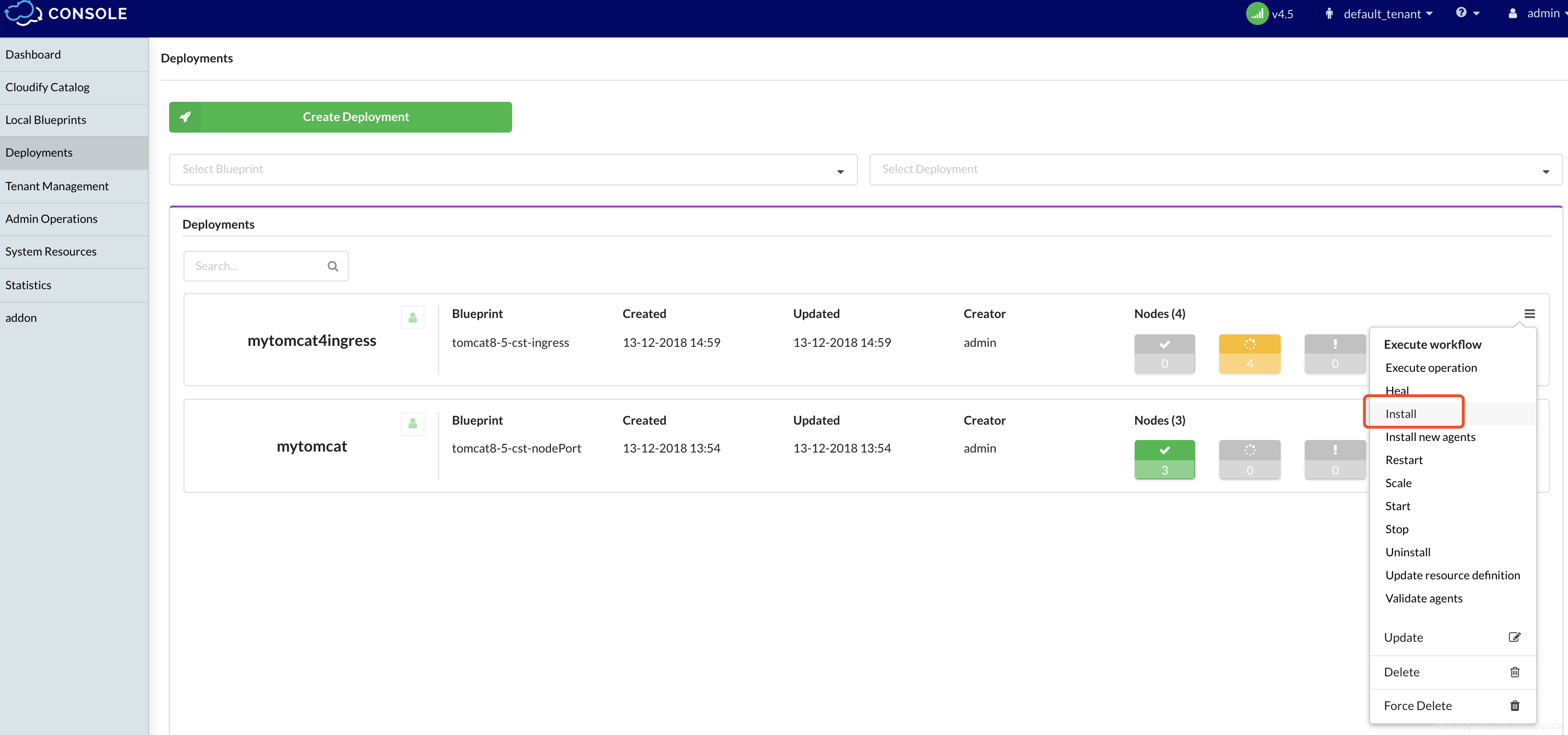1568x735 pixels.
Task: Select Execute operation from the workflow menu
Action: click(x=1431, y=367)
